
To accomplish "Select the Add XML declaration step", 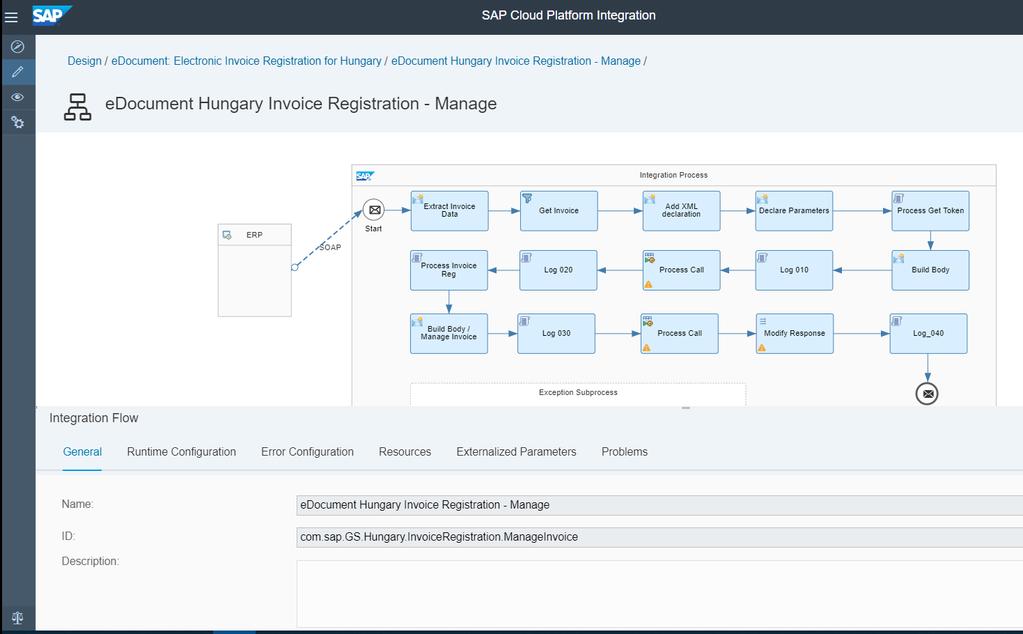I will coord(681,211).
